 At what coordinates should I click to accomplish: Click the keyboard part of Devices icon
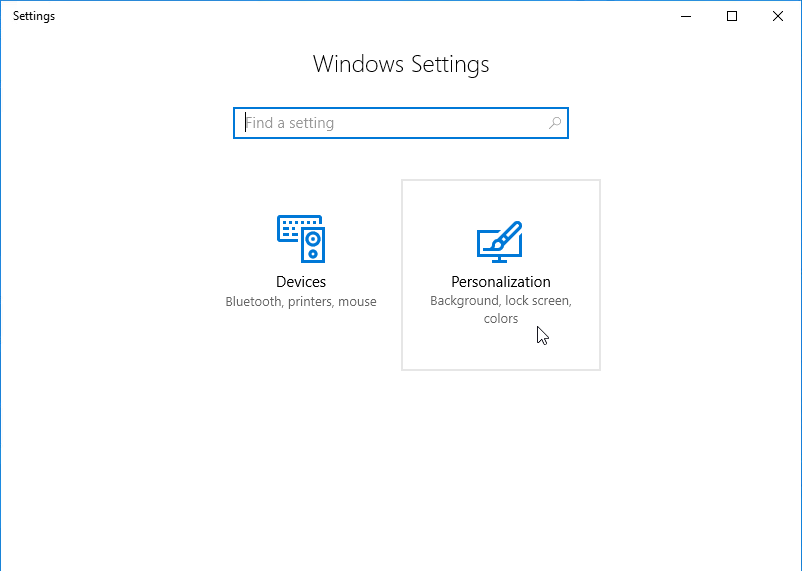coord(294,228)
